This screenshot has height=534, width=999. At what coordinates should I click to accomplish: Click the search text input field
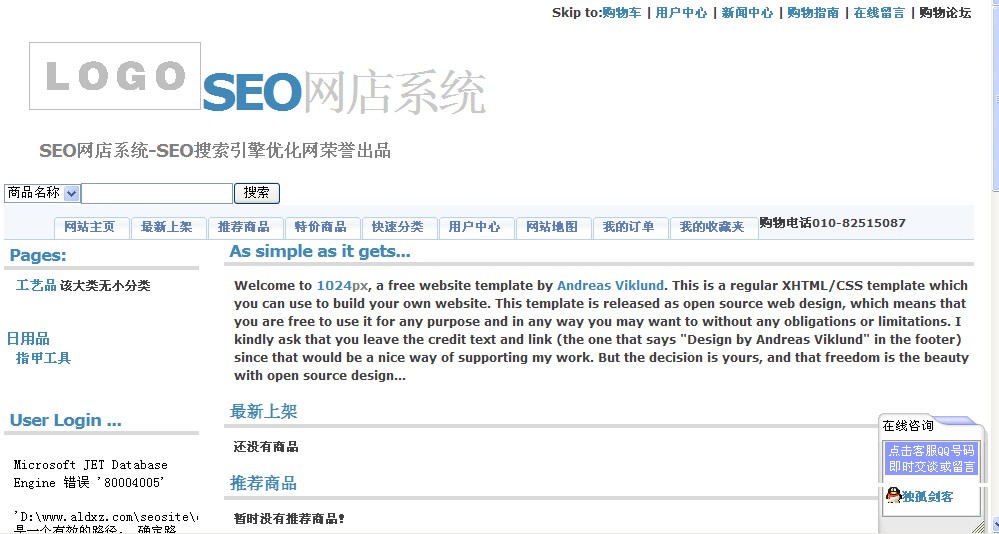157,193
